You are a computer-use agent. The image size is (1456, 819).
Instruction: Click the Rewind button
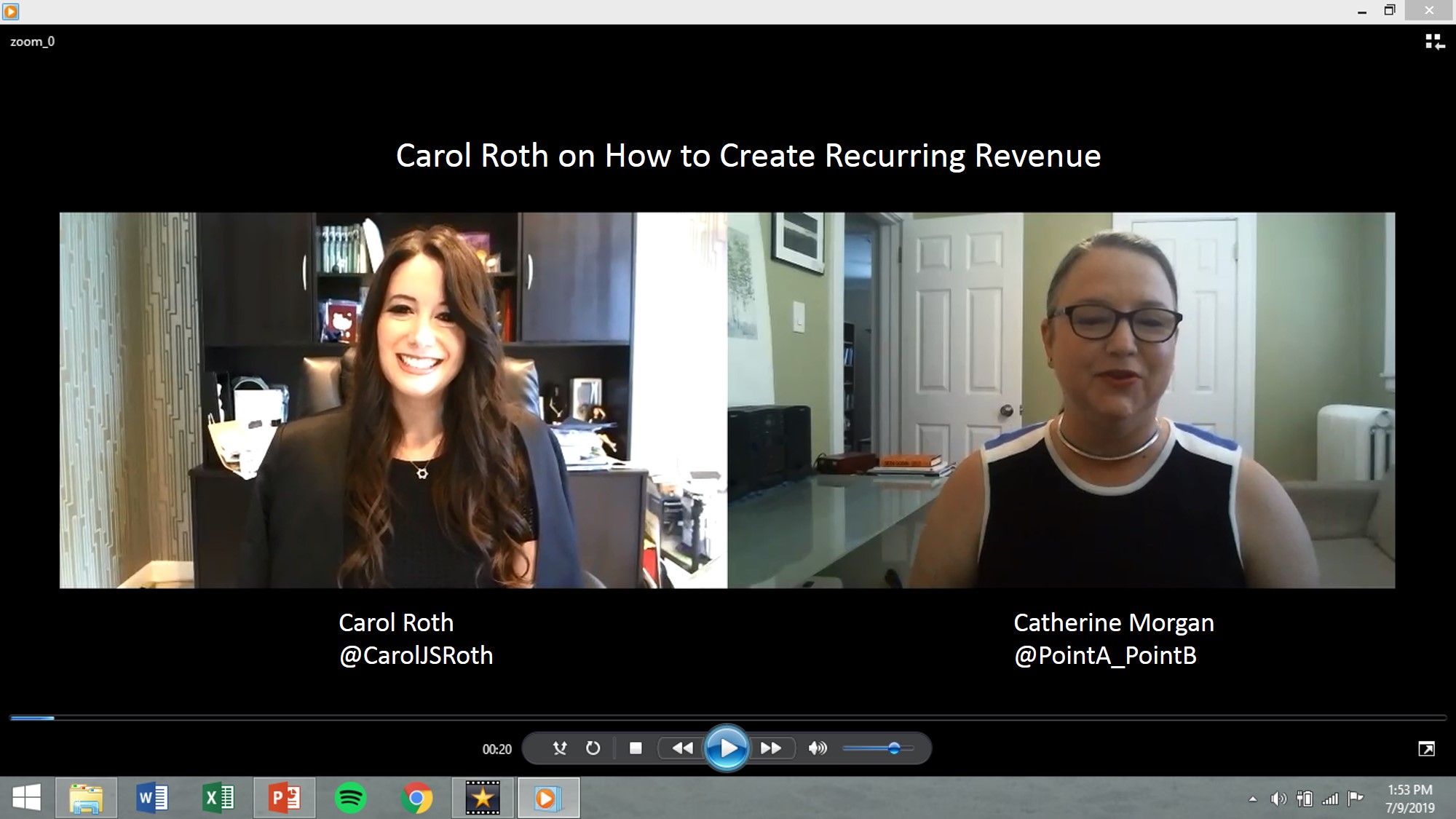click(x=682, y=748)
